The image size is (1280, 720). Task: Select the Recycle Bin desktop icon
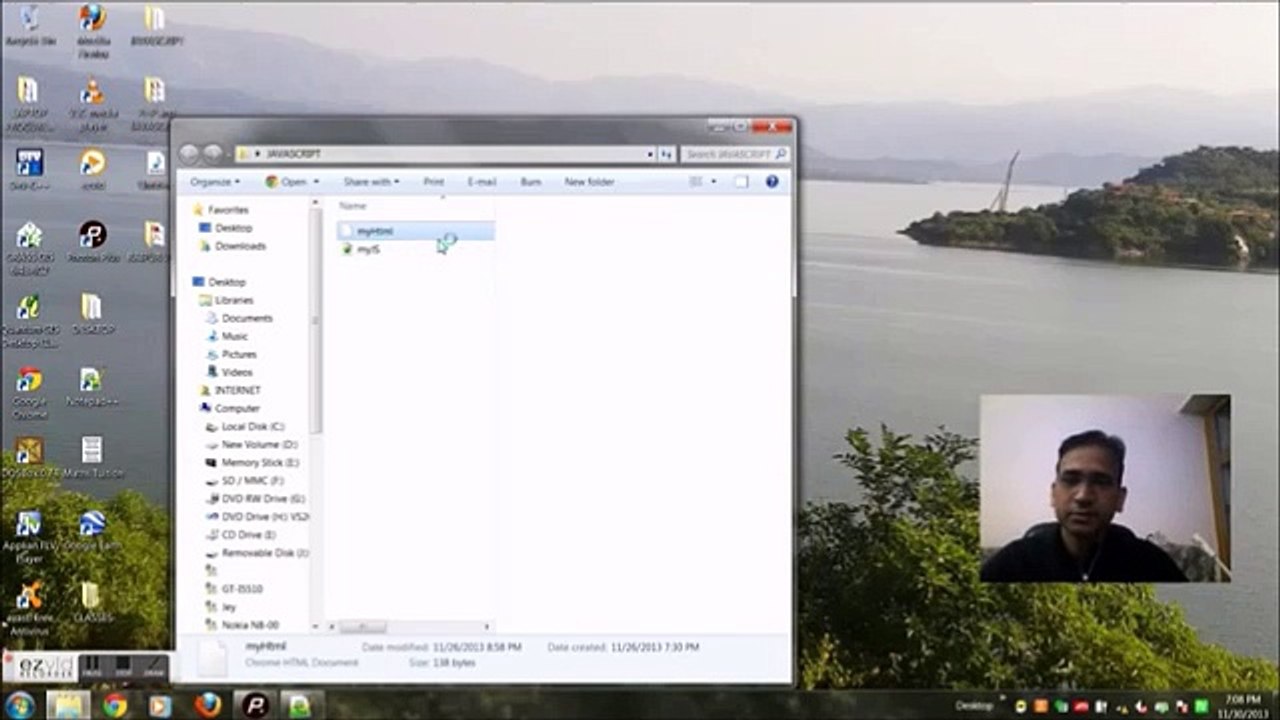[29, 28]
